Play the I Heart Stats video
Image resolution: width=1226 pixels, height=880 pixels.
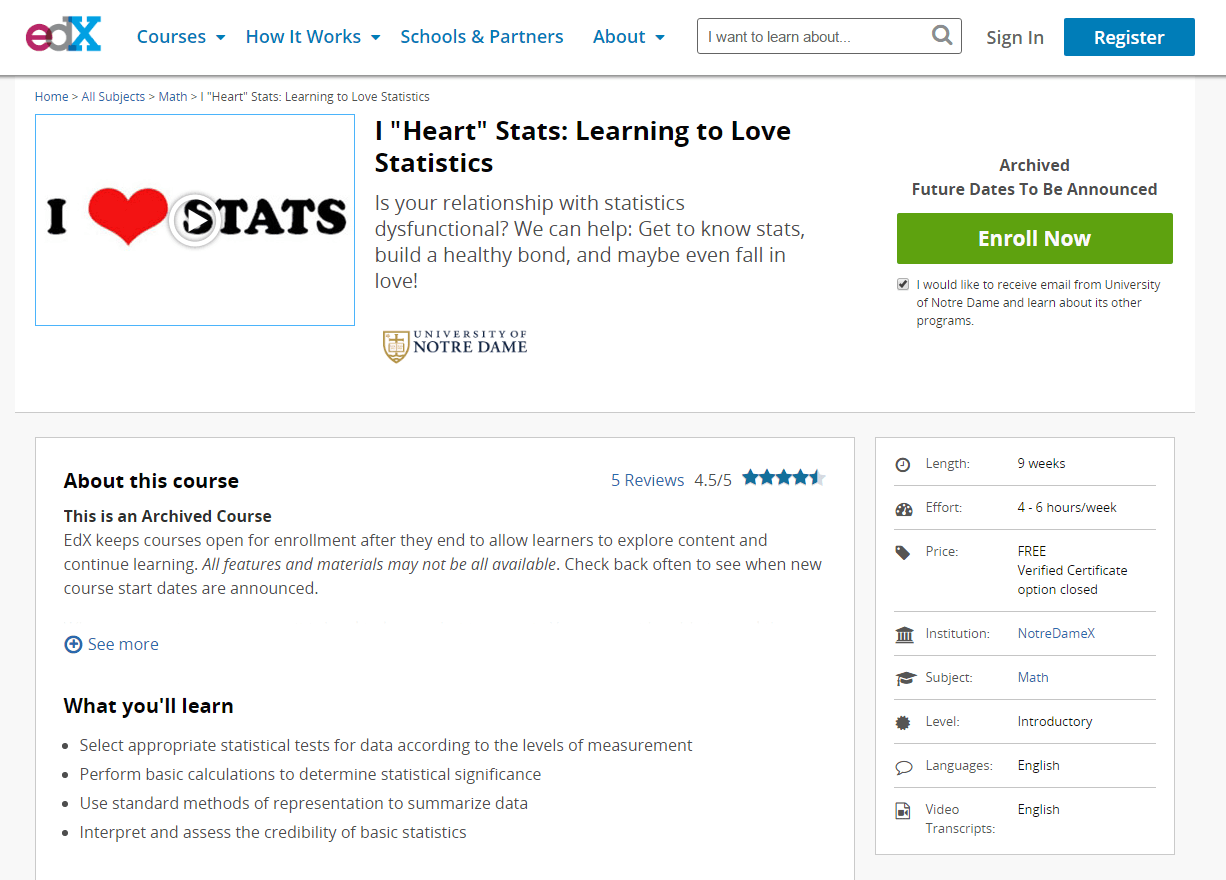tap(194, 220)
